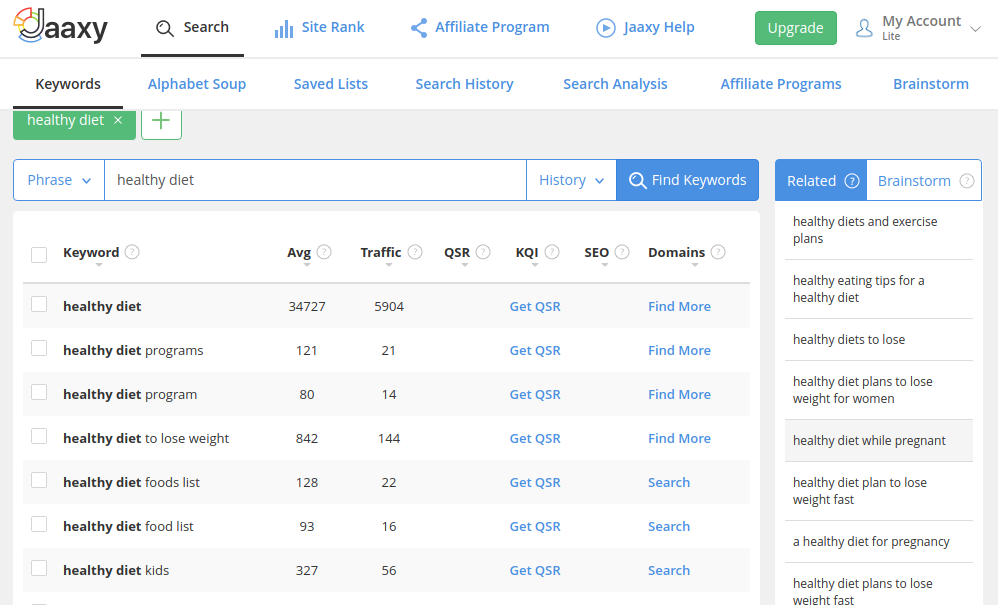998x605 pixels.
Task: Add a new search tab with plus icon
Action: tap(161, 121)
